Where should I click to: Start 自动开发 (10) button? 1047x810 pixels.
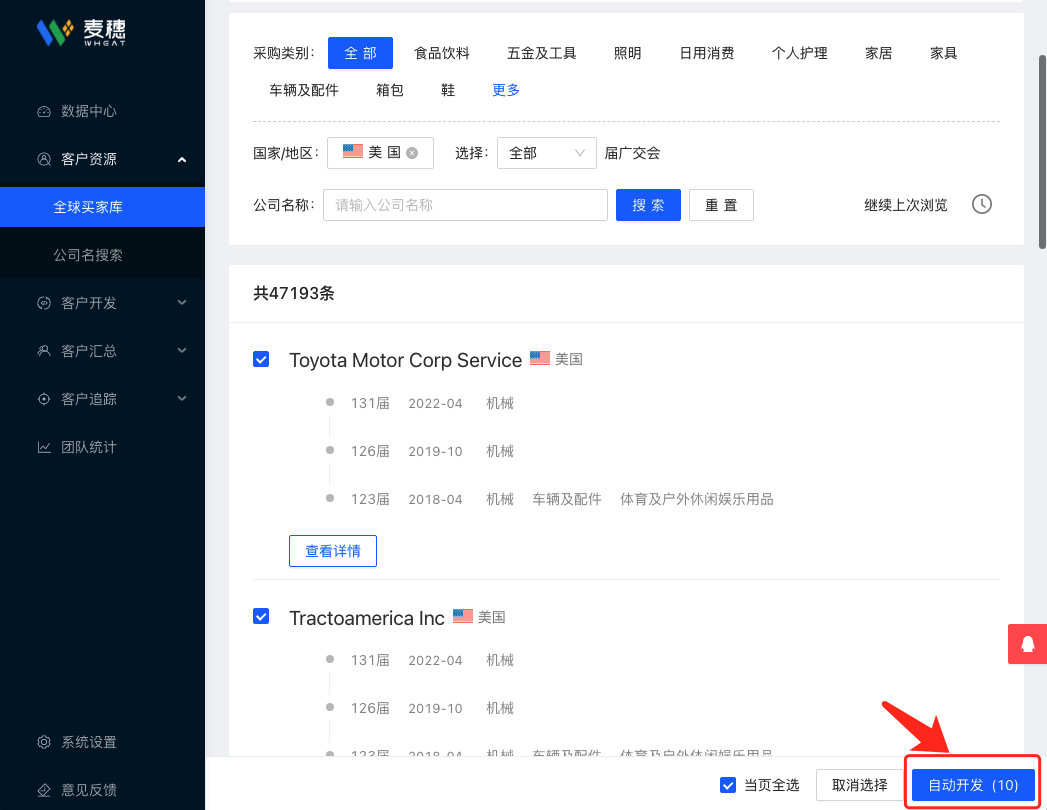click(x=973, y=785)
